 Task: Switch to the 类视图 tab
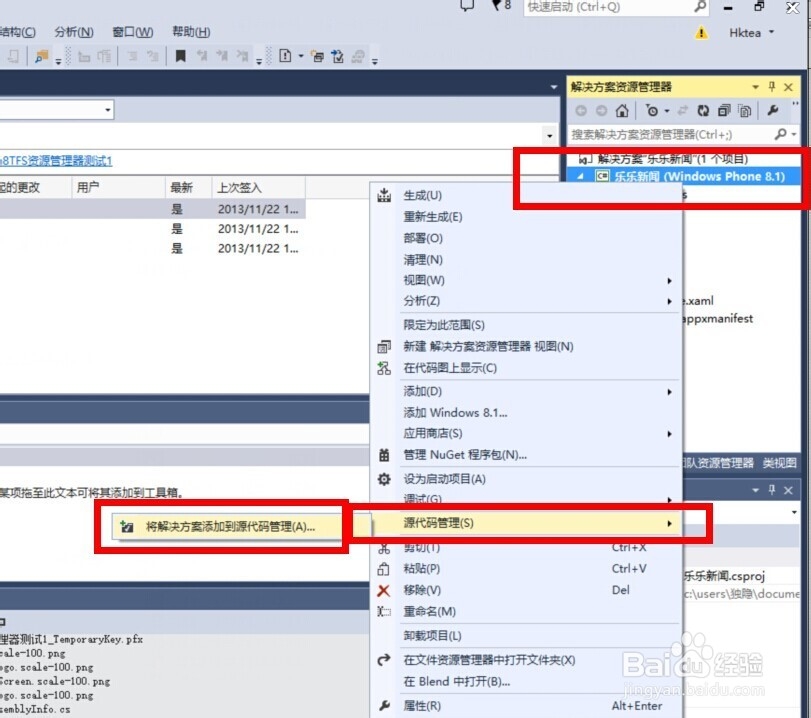point(779,463)
